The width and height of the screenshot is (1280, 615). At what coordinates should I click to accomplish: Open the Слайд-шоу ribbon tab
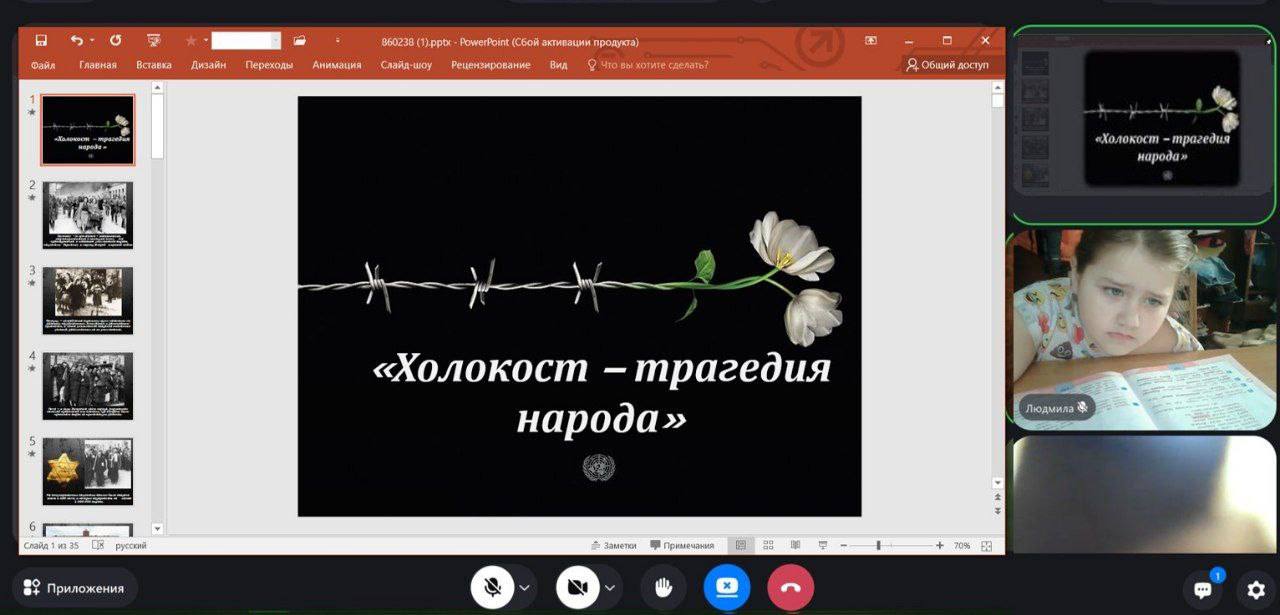coord(406,65)
